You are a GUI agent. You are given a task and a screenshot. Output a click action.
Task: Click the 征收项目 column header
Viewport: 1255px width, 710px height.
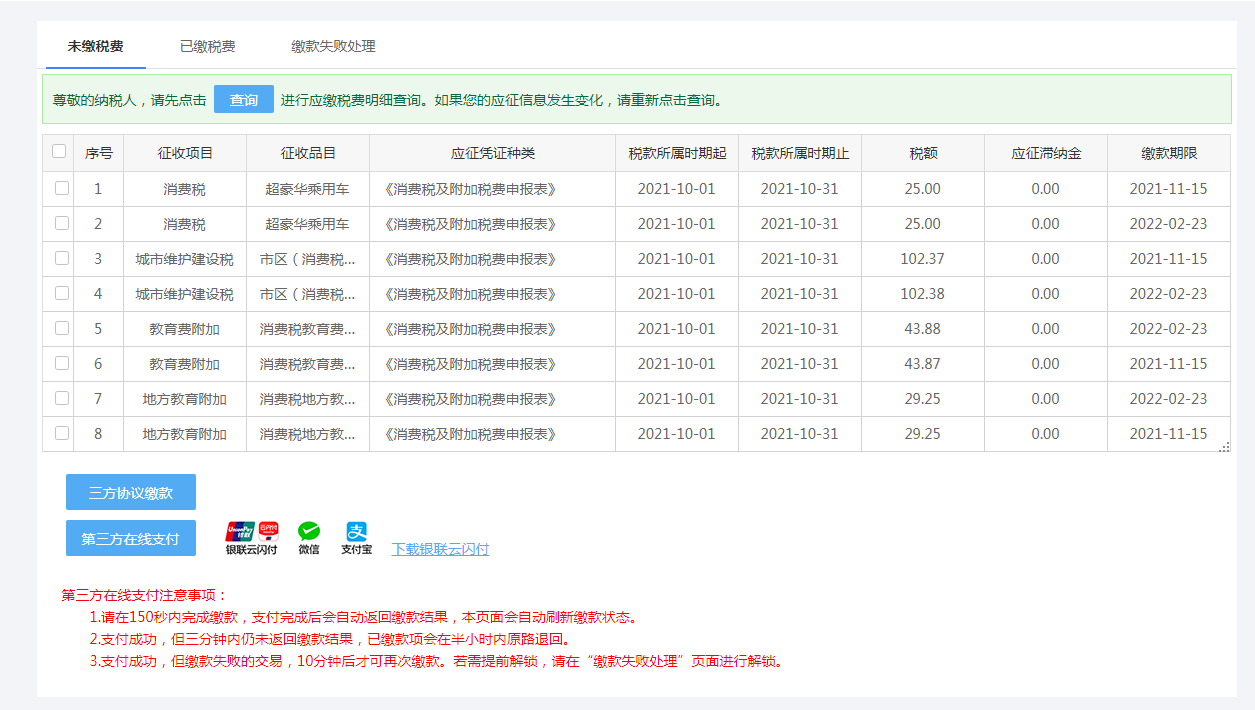(x=185, y=153)
